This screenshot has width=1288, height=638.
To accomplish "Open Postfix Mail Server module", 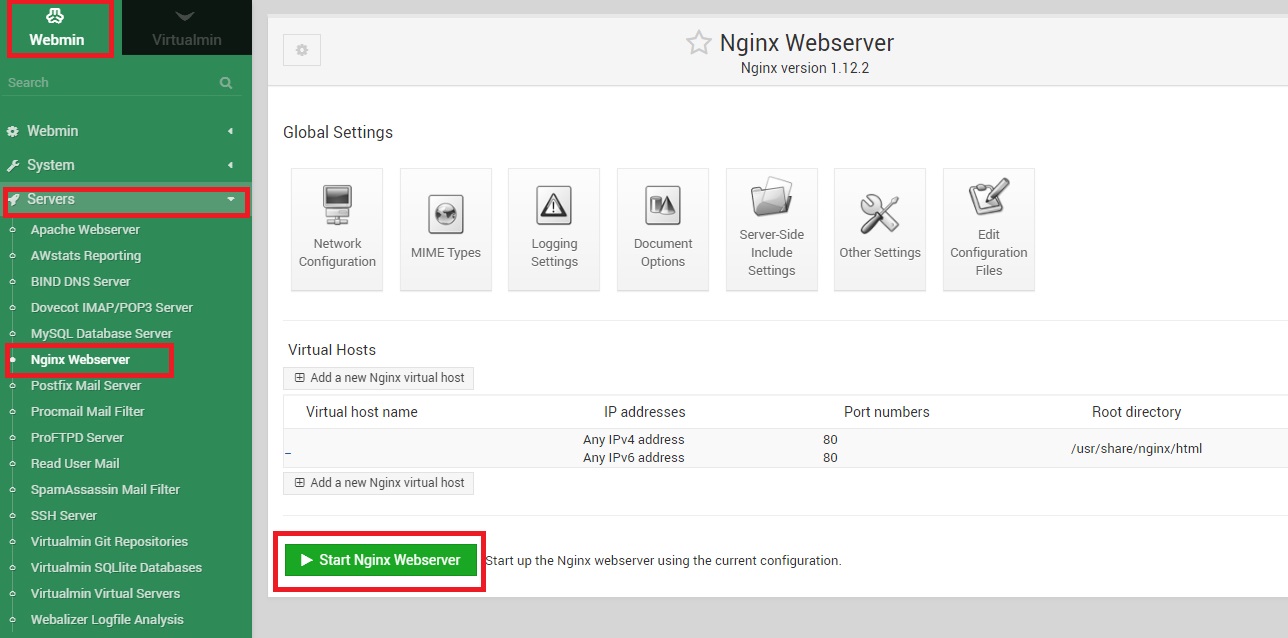I will click(86, 386).
